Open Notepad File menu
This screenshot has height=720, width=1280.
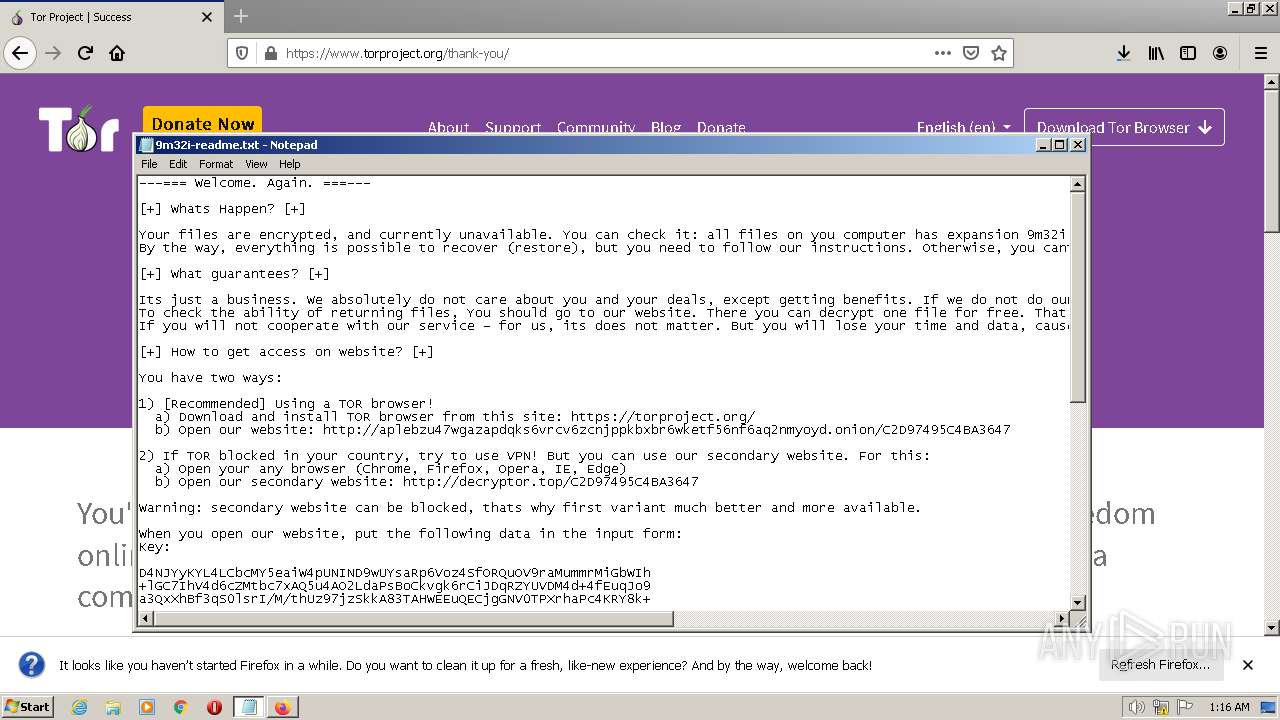(149, 164)
